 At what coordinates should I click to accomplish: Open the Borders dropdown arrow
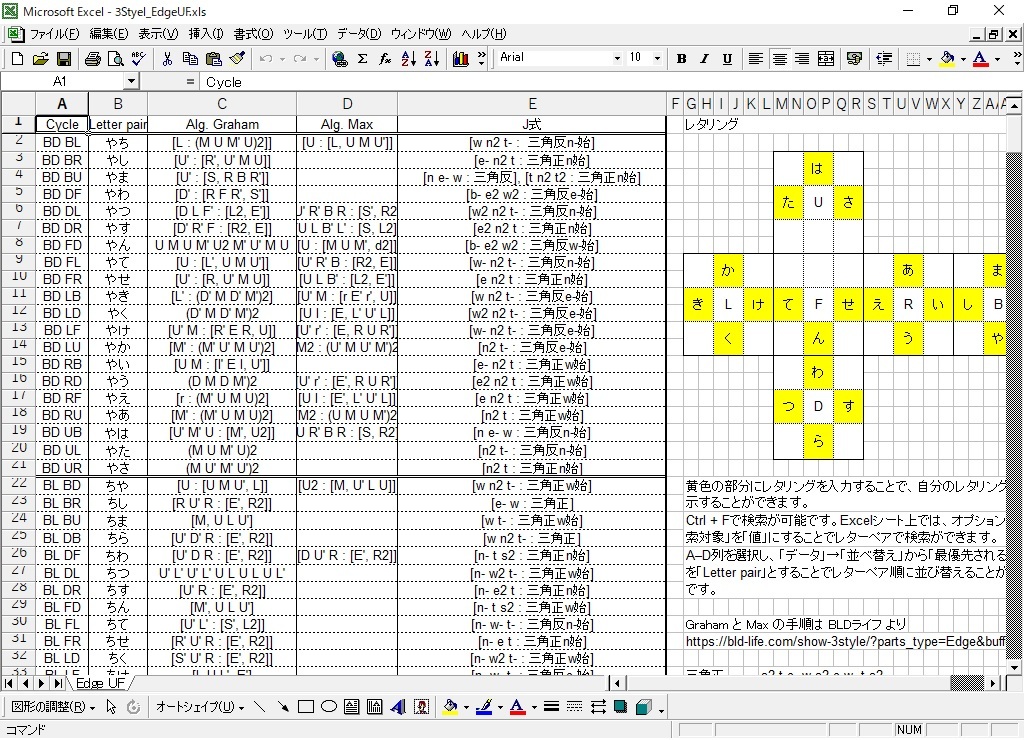pos(929,59)
